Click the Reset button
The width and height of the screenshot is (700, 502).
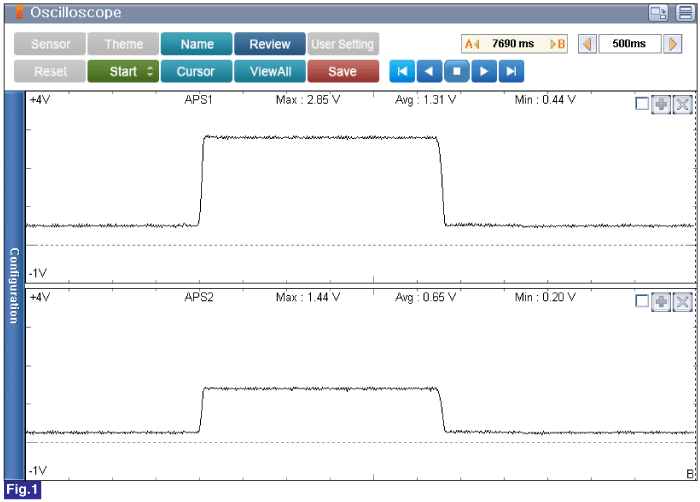coord(50,71)
